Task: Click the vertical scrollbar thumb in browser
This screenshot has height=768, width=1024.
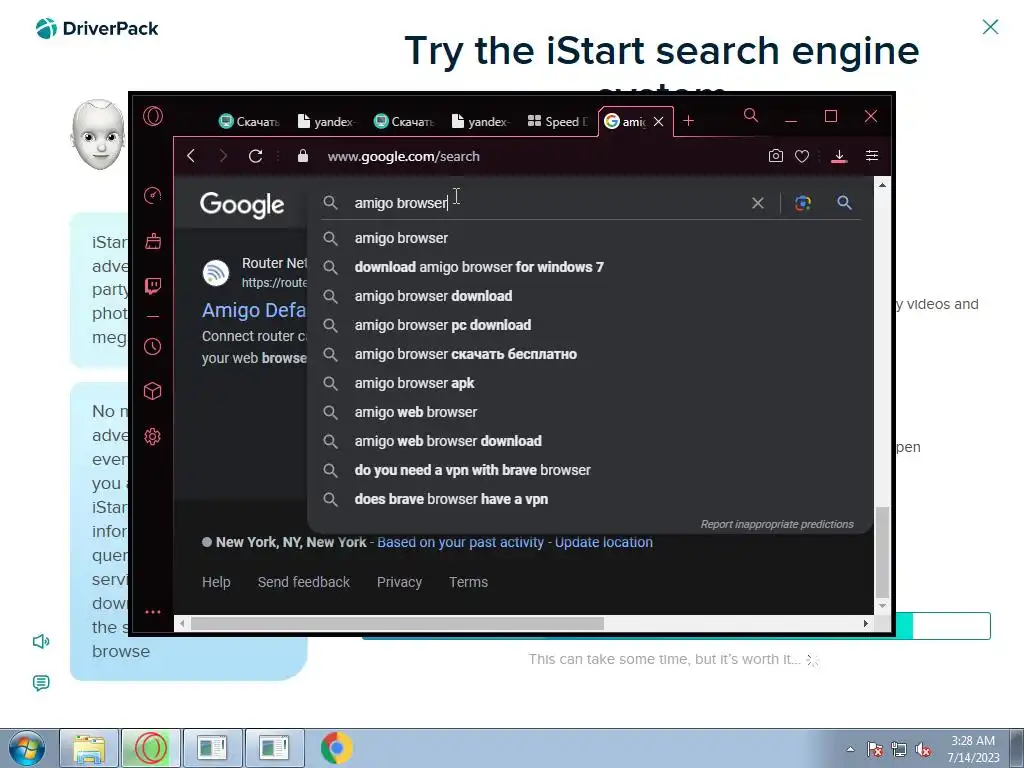Action: tap(882, 552)
